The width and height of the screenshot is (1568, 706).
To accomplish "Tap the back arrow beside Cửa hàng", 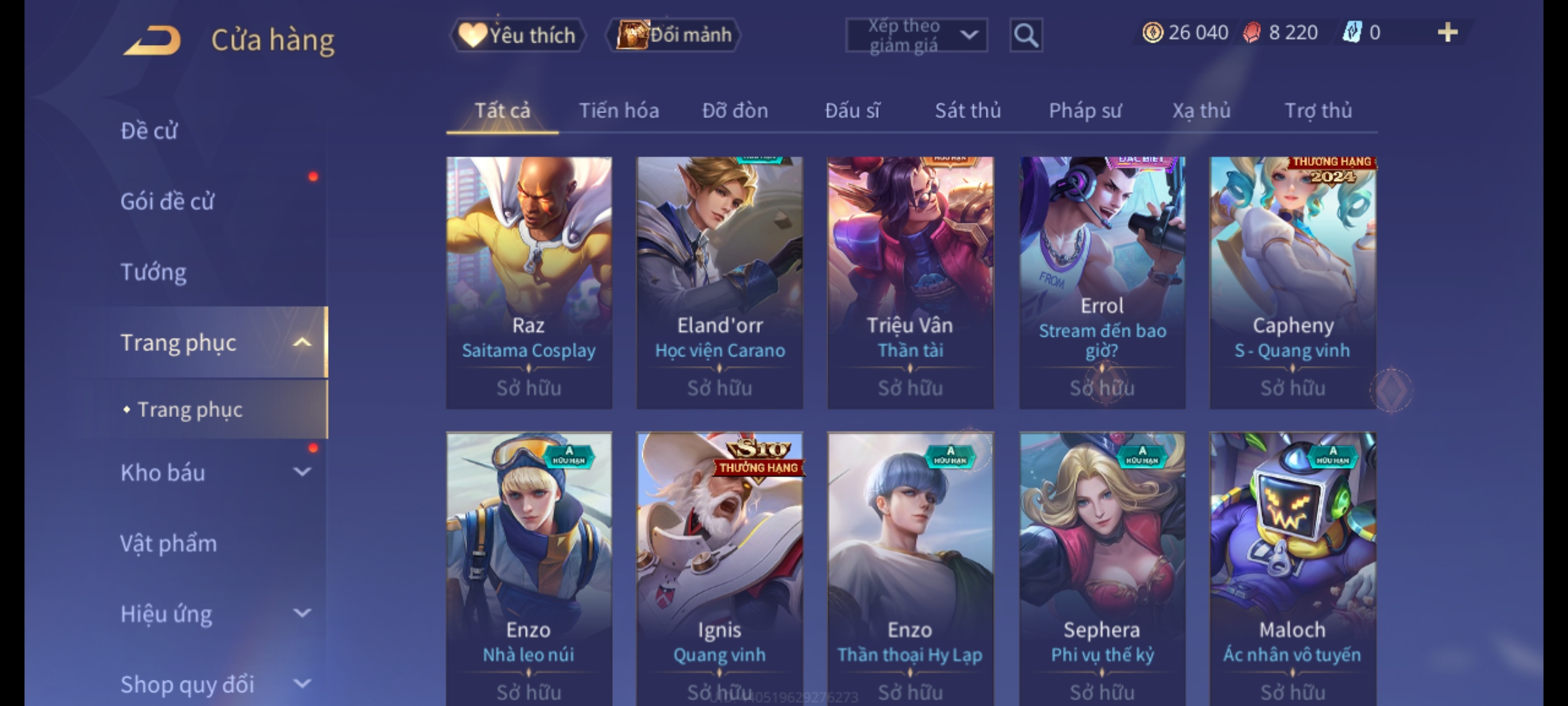I will tap(152, 40).
